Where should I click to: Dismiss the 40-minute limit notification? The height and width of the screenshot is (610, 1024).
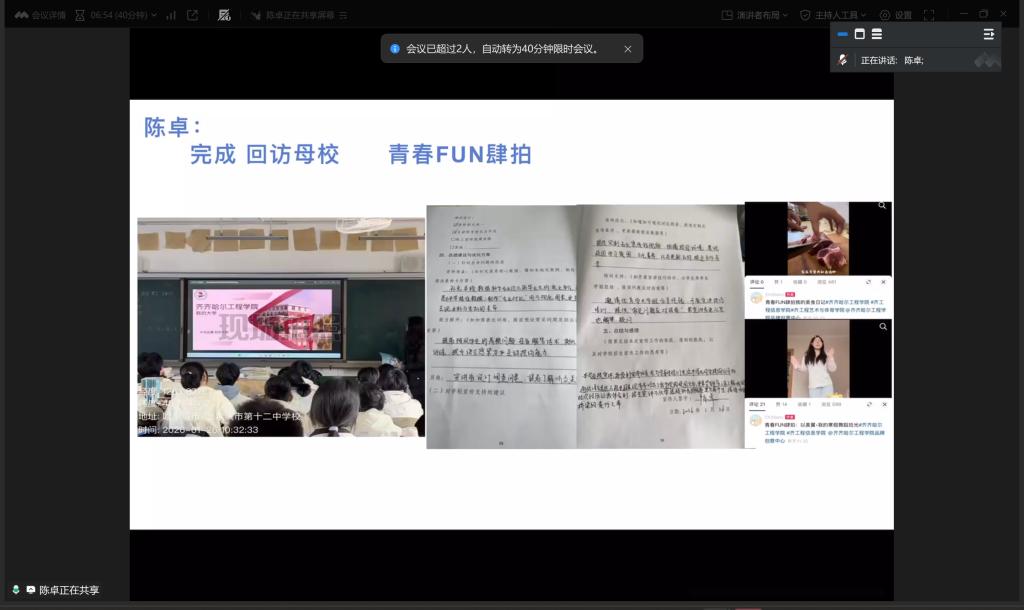628,49
